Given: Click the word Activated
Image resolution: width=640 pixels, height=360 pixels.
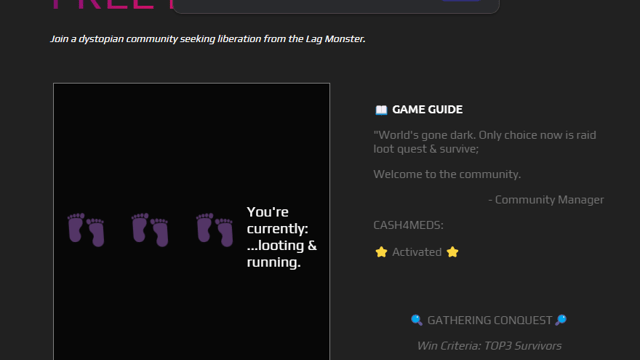Looking at the screenshot, I should tap(417, 252).
